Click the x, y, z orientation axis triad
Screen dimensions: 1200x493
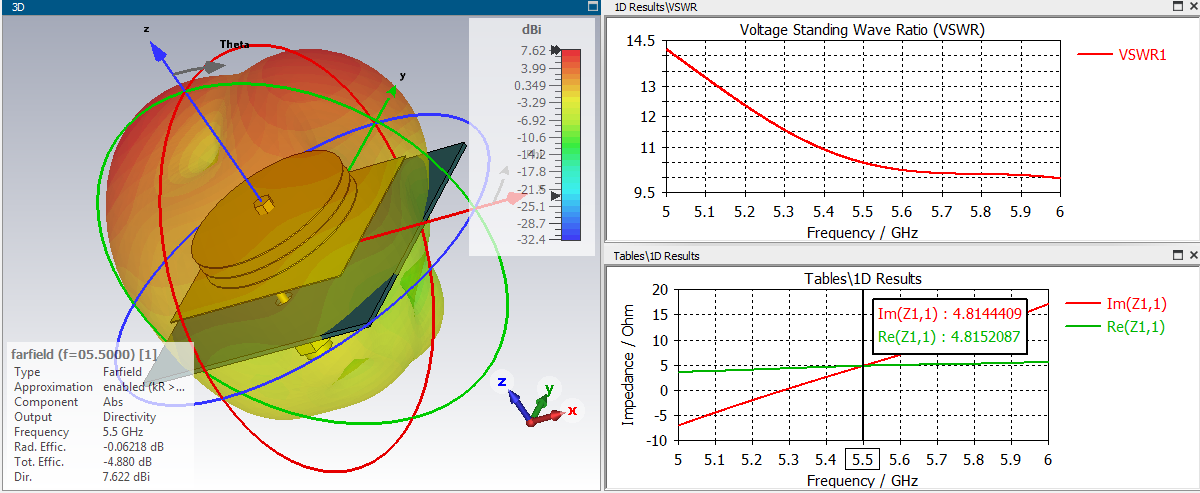[x=537, y=400]
